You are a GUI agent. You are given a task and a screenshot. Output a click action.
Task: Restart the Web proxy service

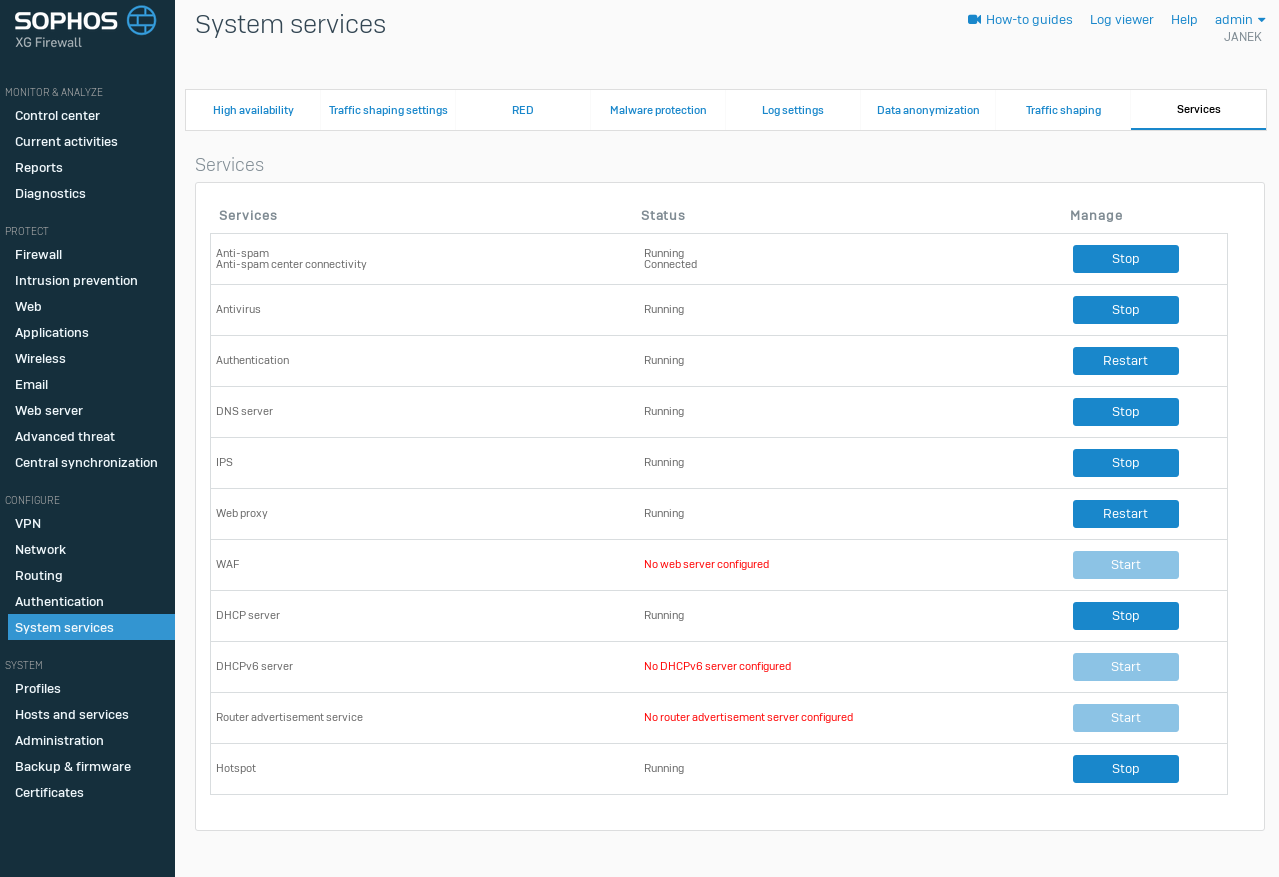tap(1125, 514)
